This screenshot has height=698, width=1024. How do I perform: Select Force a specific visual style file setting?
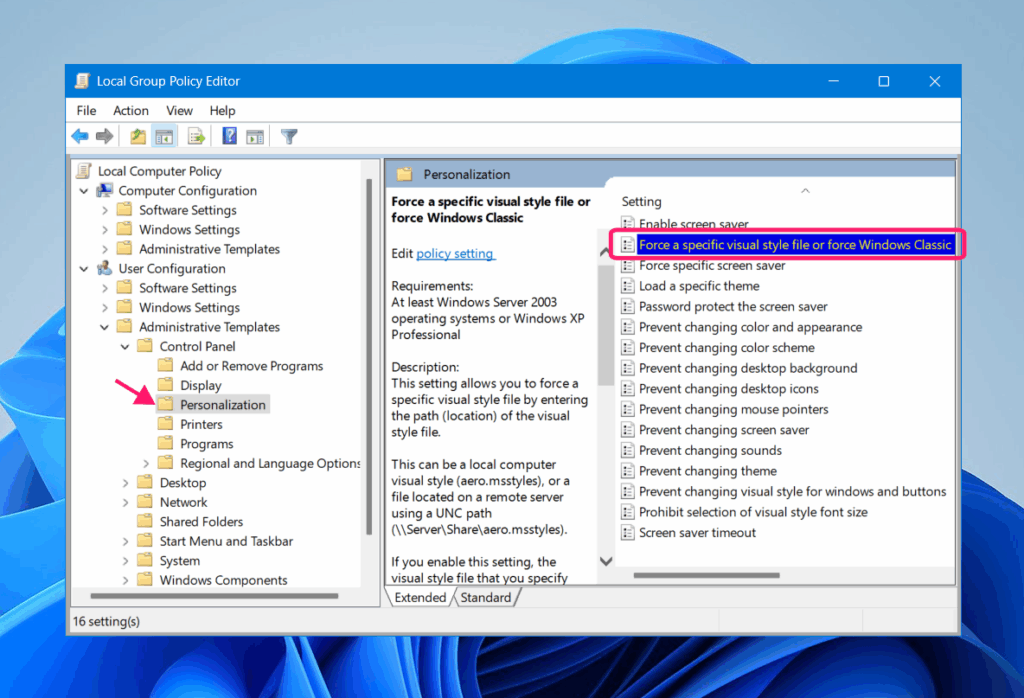pyautogui.click(x=795, y=245)
